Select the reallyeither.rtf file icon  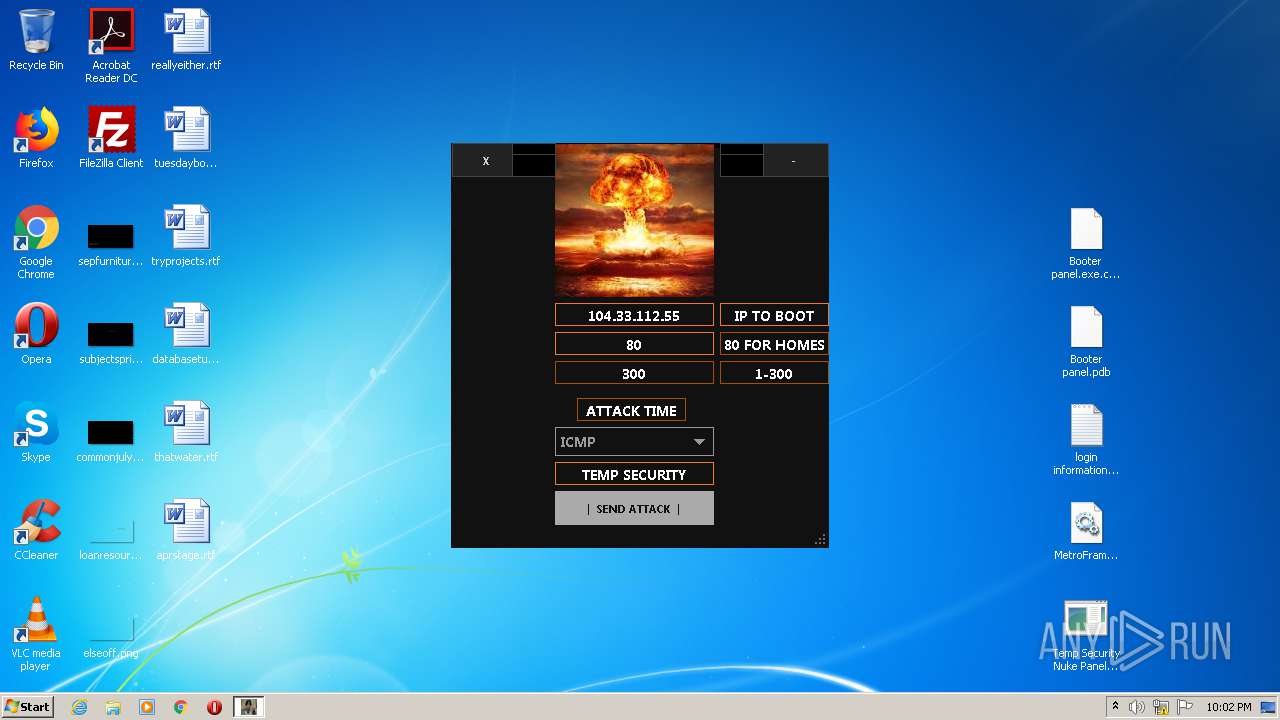(x=186, y=40)
